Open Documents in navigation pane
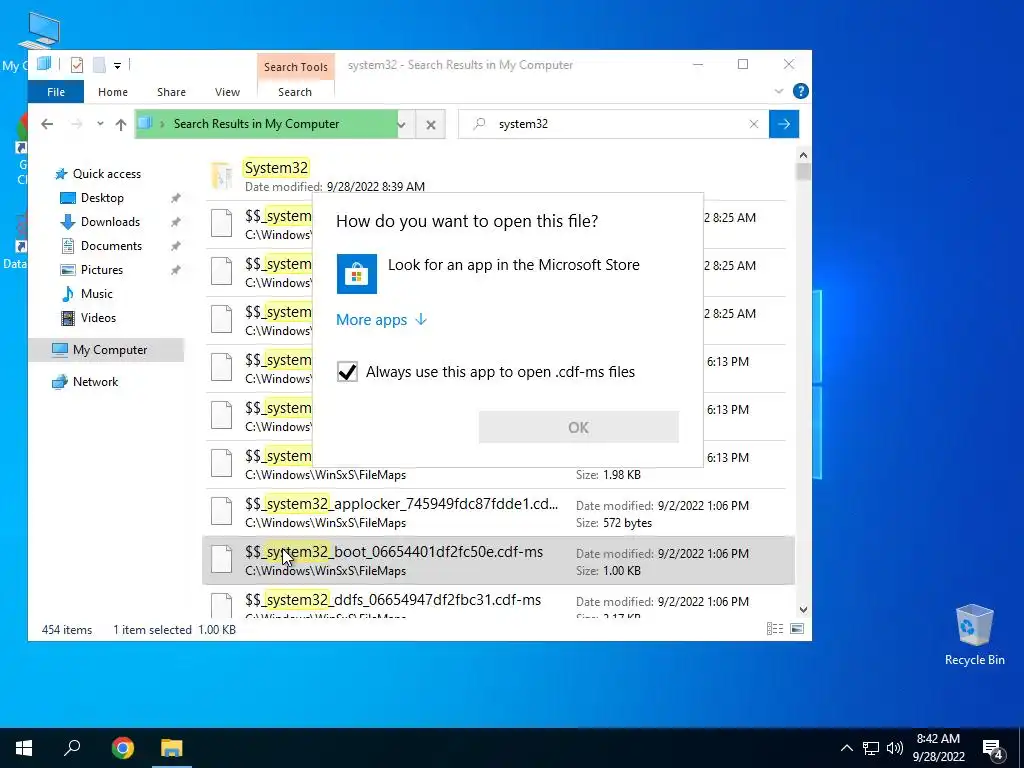This screenshot has width=1024, height=768. pyautogui.click(x=111, y=246)
